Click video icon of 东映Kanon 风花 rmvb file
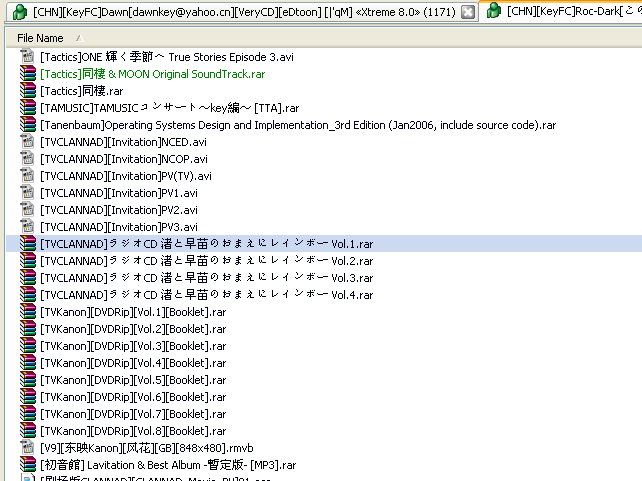Viewport: 642px width, 481px height. coord(27,447)
